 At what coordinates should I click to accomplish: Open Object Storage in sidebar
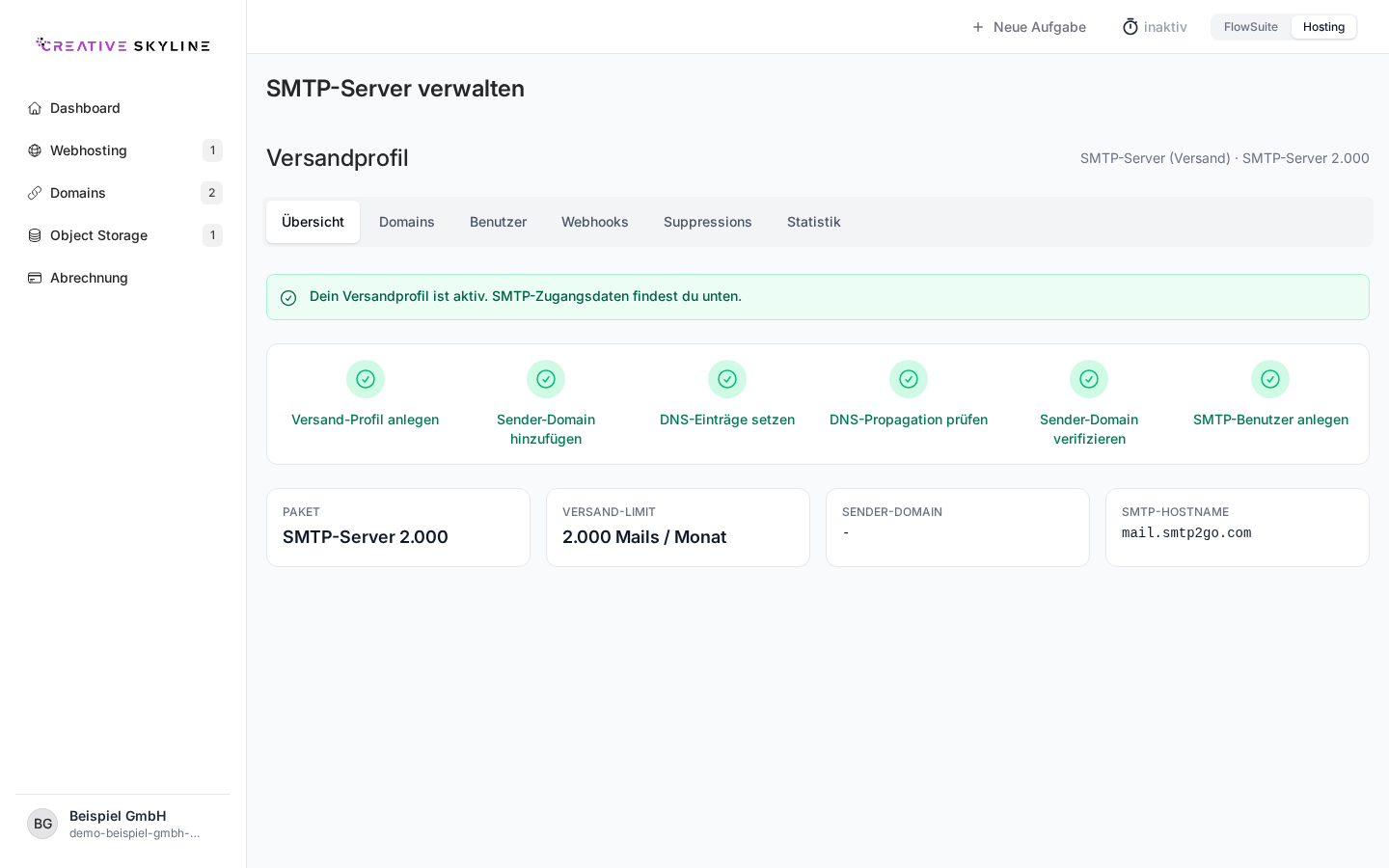click(x=123, y=235)
